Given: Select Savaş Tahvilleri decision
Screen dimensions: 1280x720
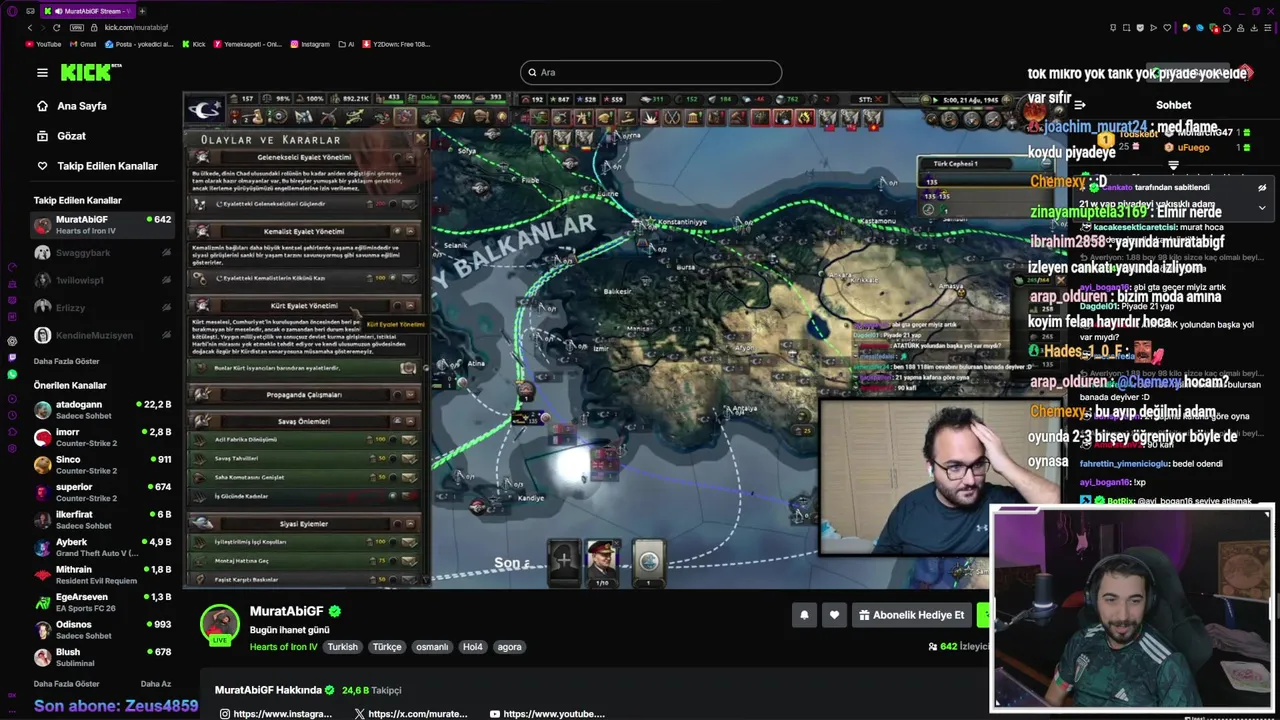Looking at the screenshot, I should click(305, 458).
